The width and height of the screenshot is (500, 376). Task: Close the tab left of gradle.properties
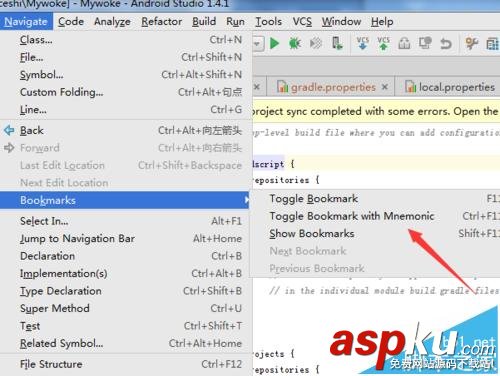257,87
